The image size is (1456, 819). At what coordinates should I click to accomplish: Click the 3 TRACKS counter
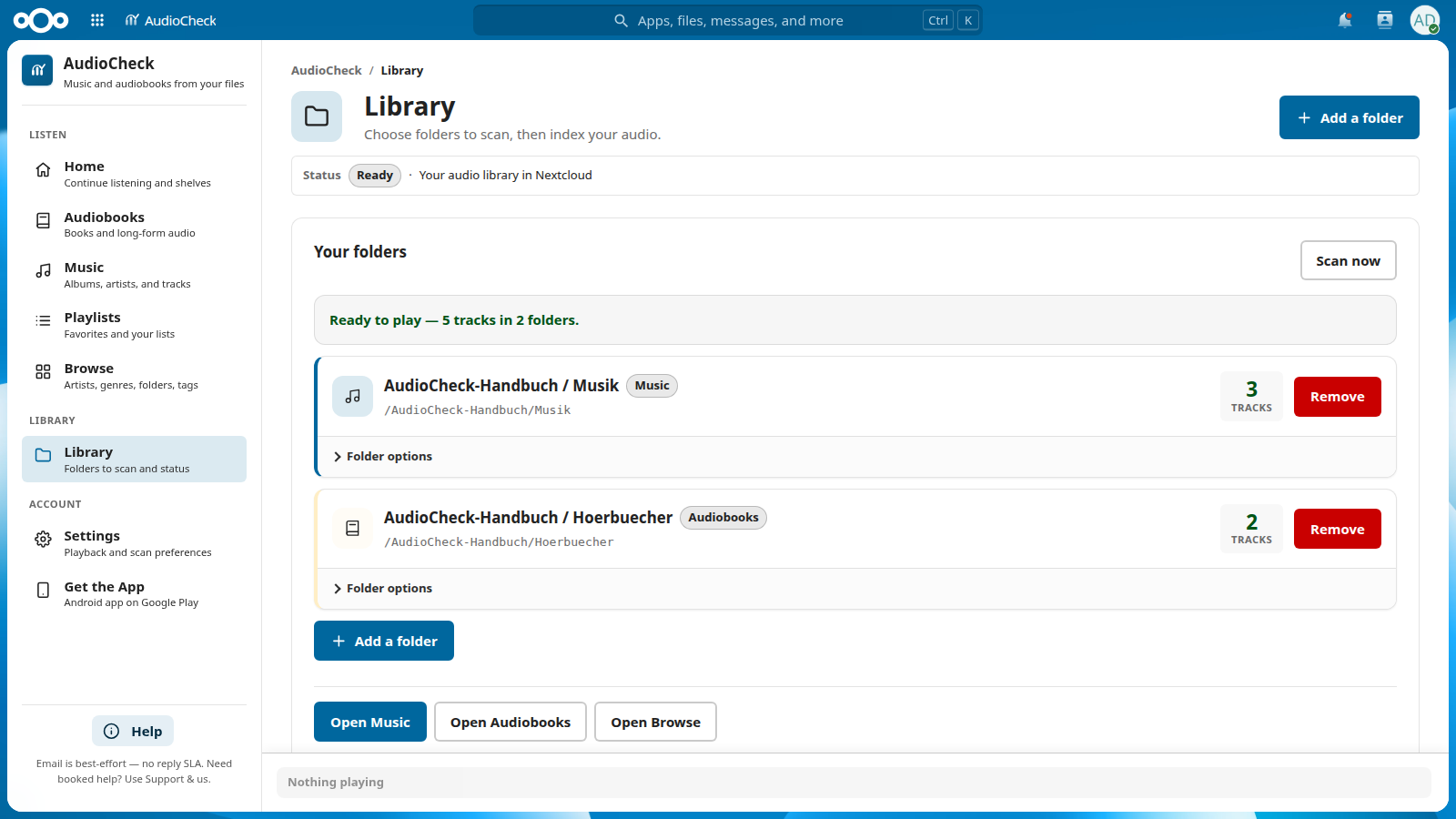click(1251, 397)
